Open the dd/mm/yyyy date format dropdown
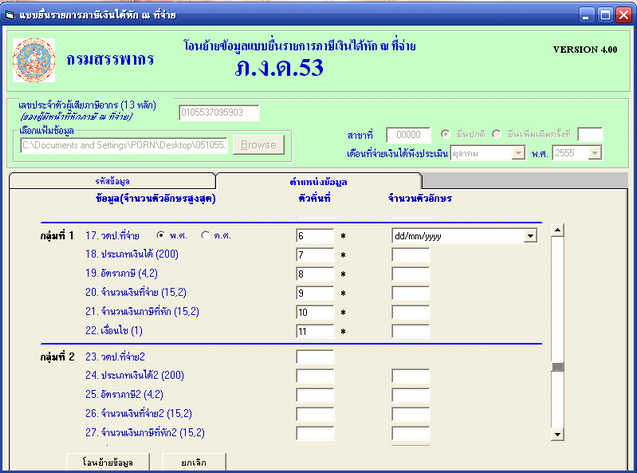 (530, 236)
